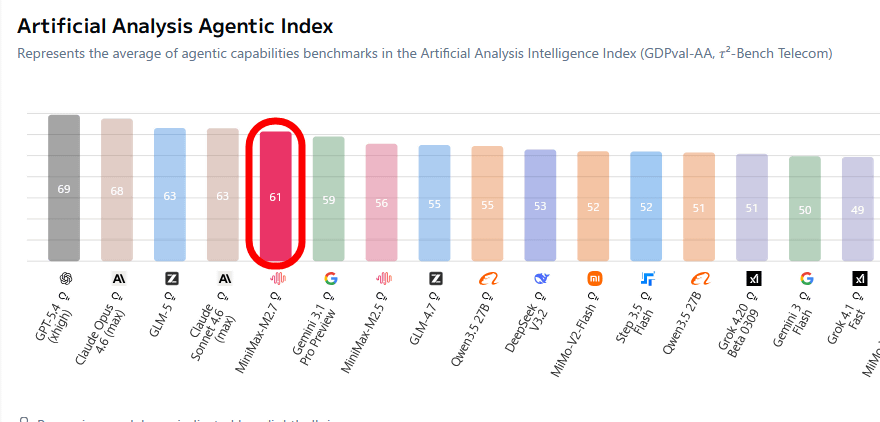The width and height of the screenshot is (880, 422).
Task: Click the Artificial Analysis Agentic Index heading
Action: tap(175, 27)
